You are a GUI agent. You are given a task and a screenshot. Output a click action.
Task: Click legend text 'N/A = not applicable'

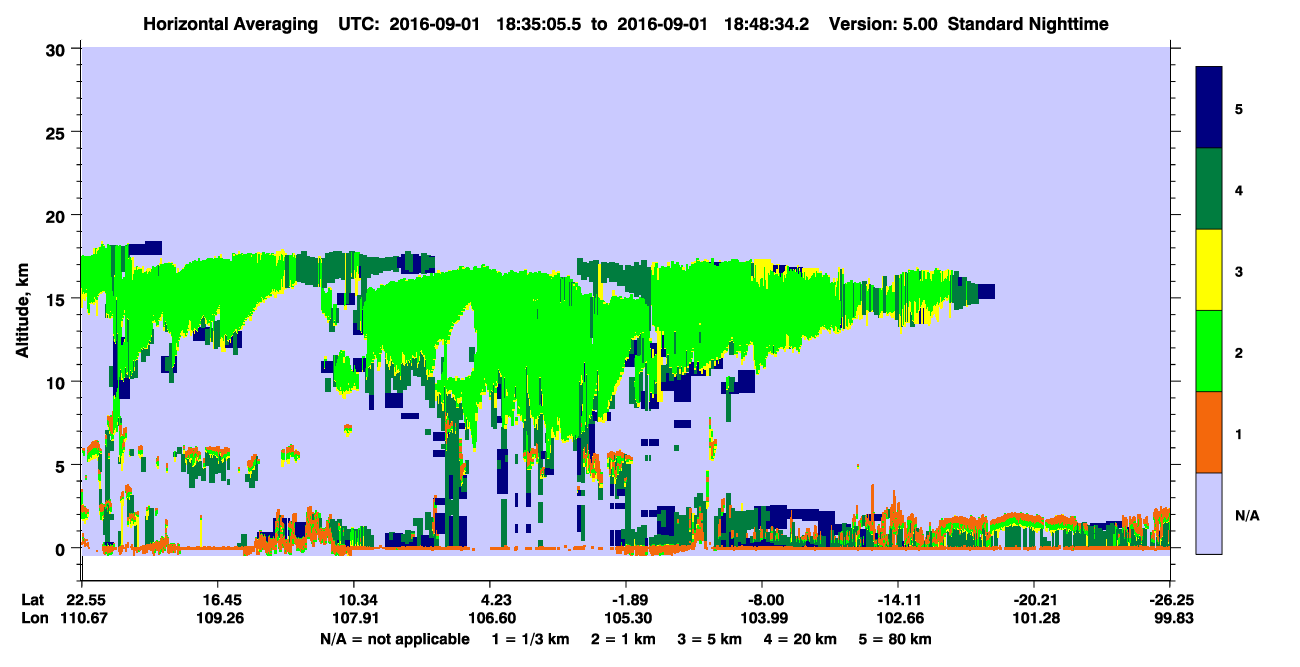(x=395, y=639)
